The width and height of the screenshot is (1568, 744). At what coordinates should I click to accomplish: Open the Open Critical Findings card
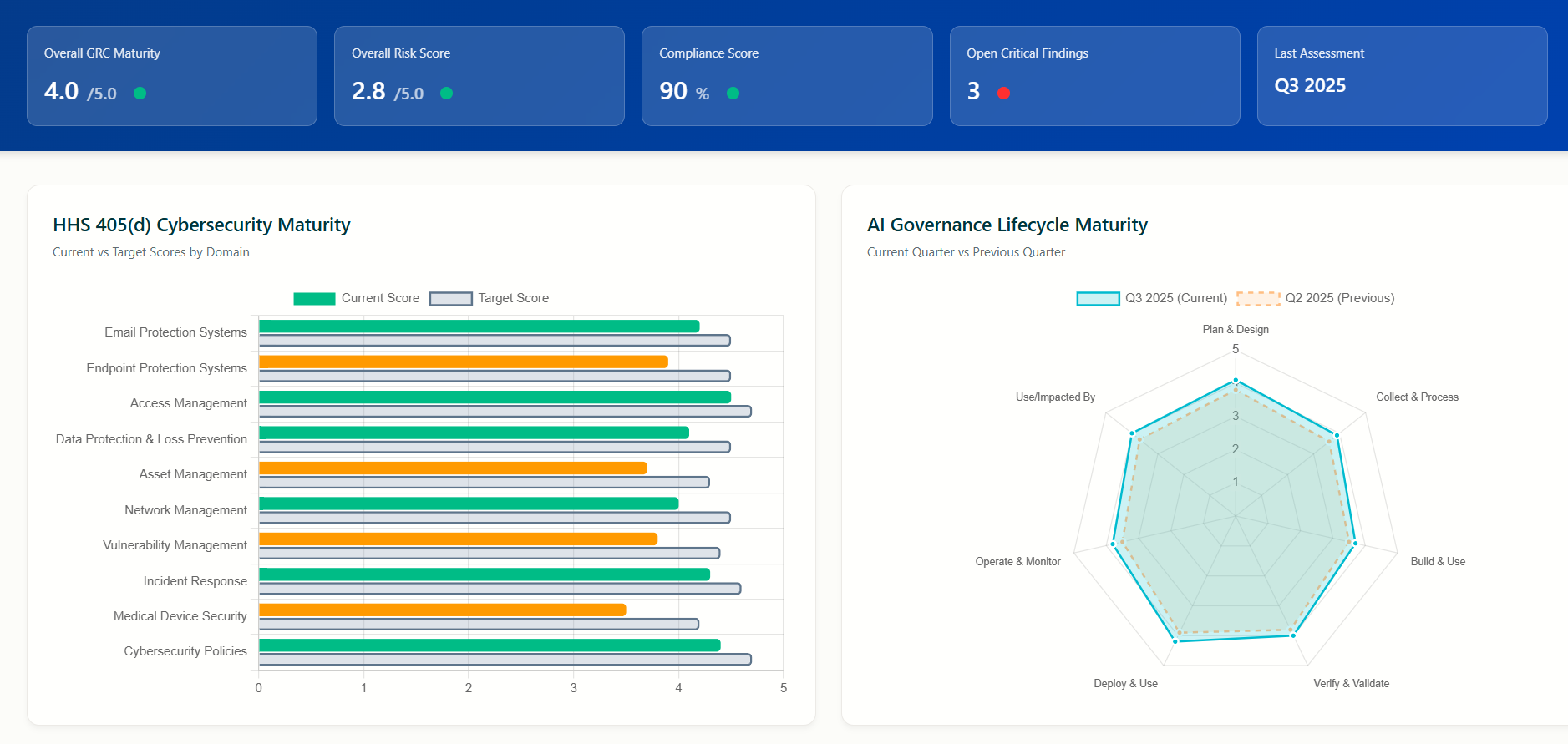1094,76
